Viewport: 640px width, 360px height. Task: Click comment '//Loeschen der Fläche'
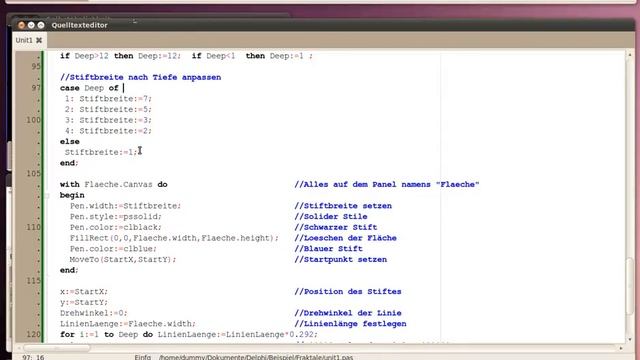pos(345,238)
